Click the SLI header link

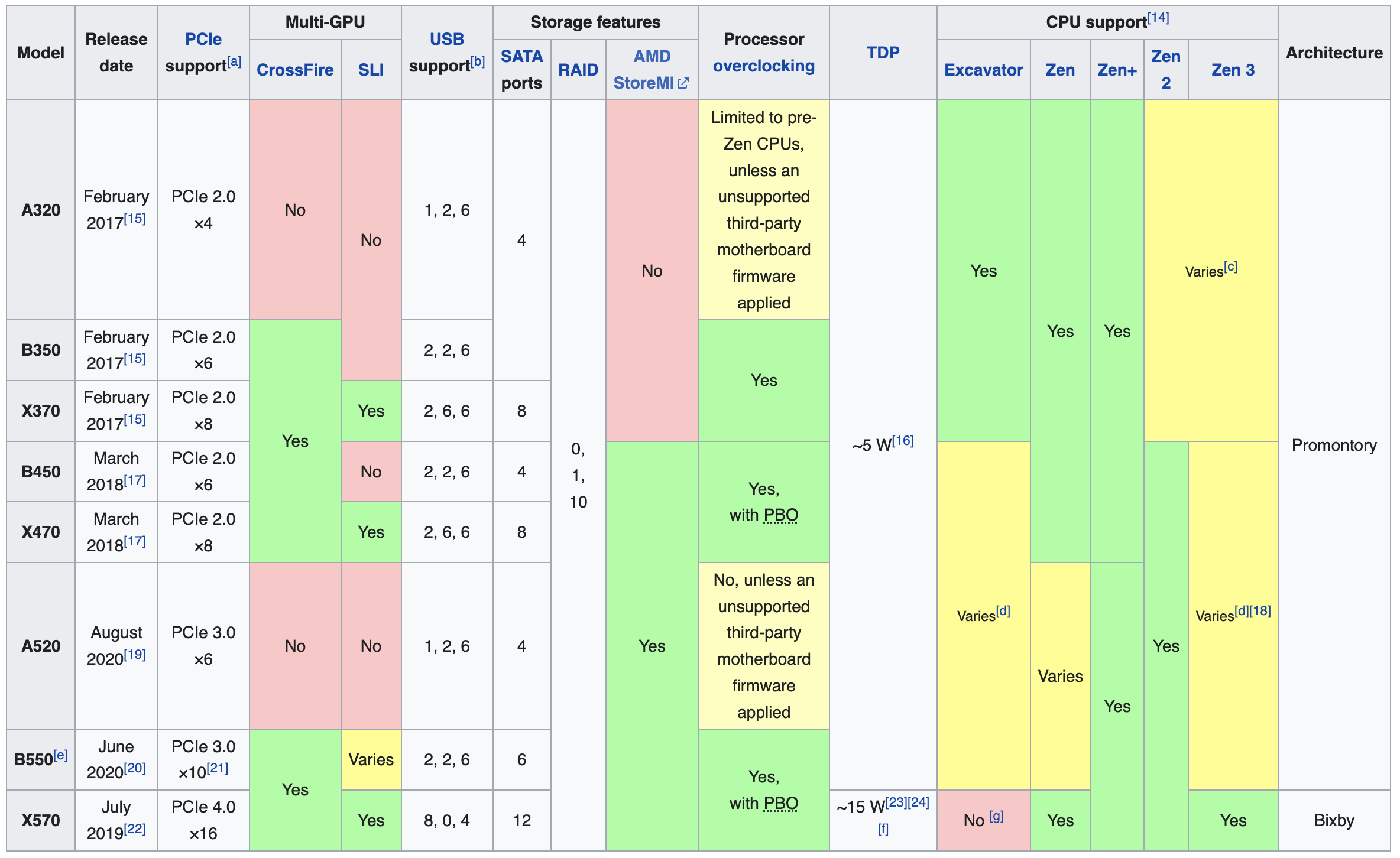[371, 70]
